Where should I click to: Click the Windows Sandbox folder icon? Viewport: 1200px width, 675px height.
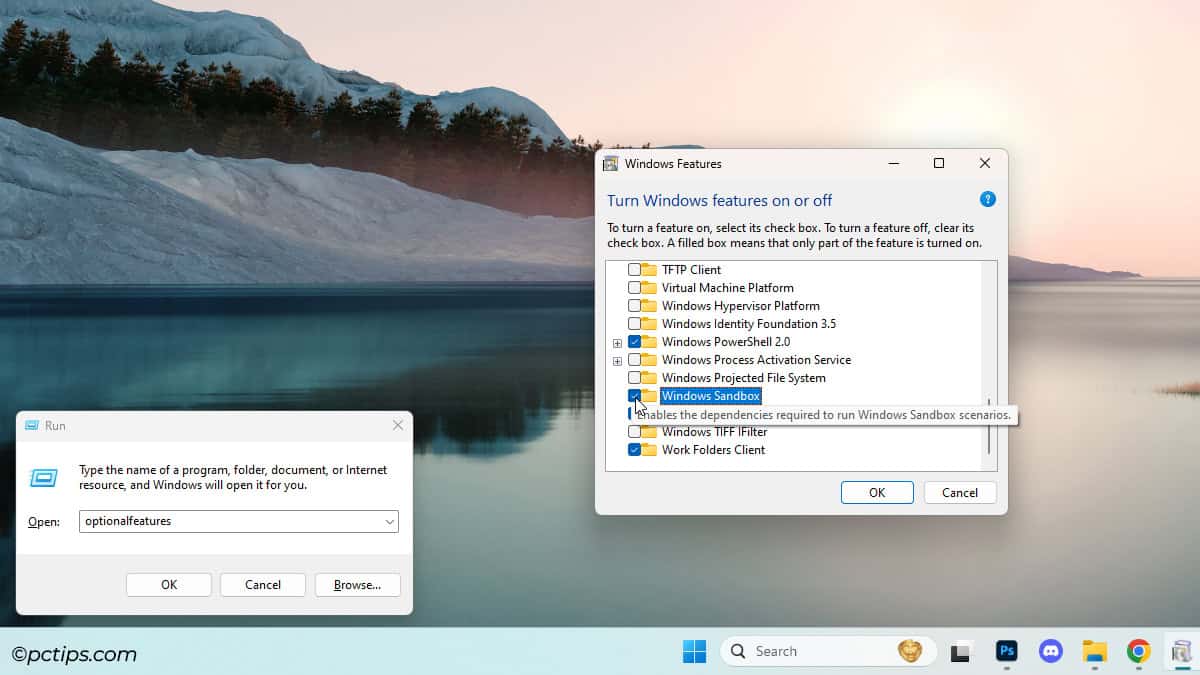coord(650,396)
